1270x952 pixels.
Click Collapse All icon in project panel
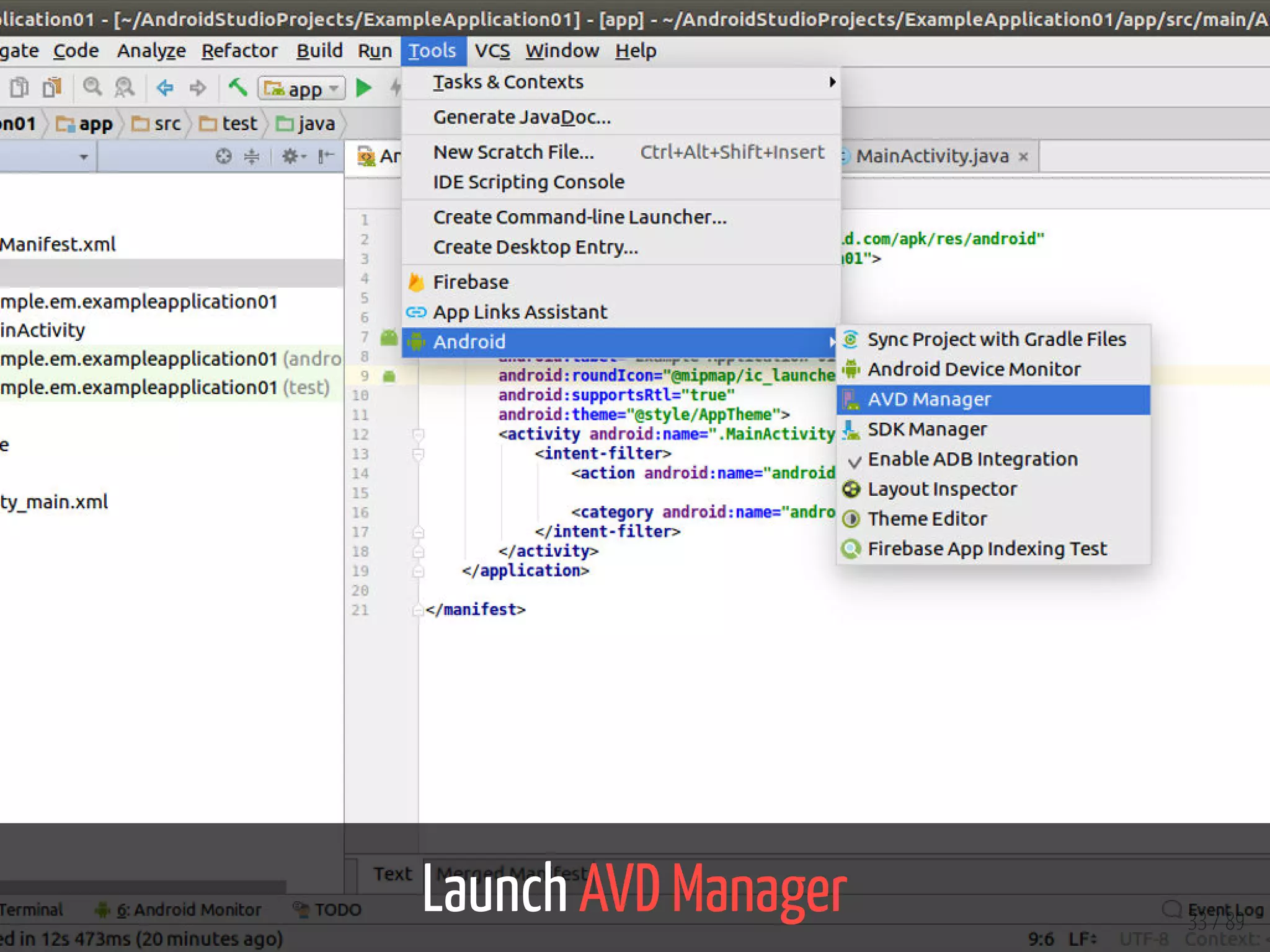click(252, 156)
